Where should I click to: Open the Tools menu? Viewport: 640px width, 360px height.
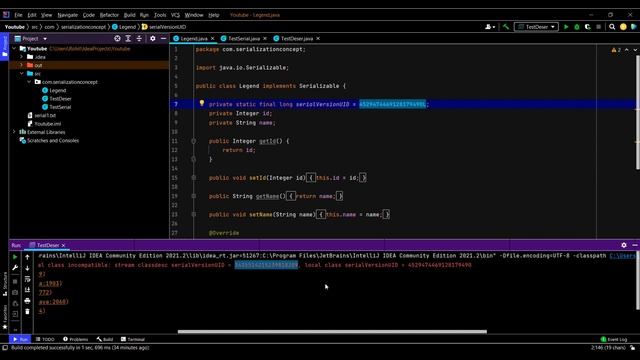coord(160,15)
